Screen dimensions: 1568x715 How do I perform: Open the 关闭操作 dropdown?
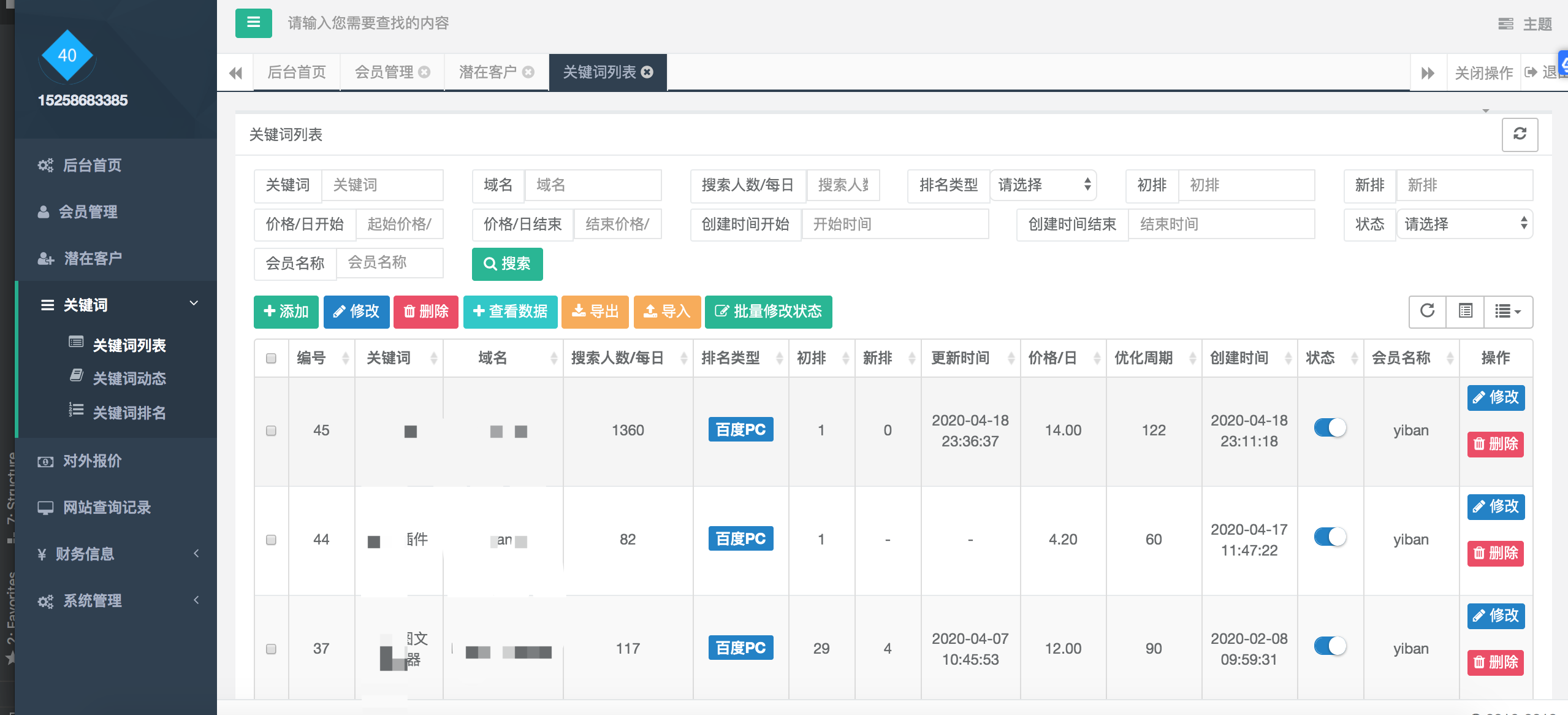[x=1483, y=73]
